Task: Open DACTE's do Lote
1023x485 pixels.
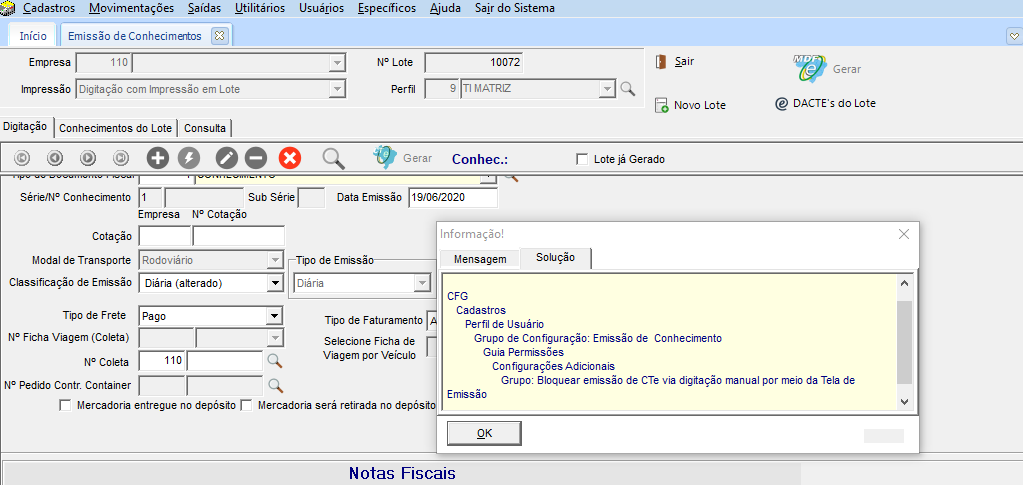Action: 825,103
